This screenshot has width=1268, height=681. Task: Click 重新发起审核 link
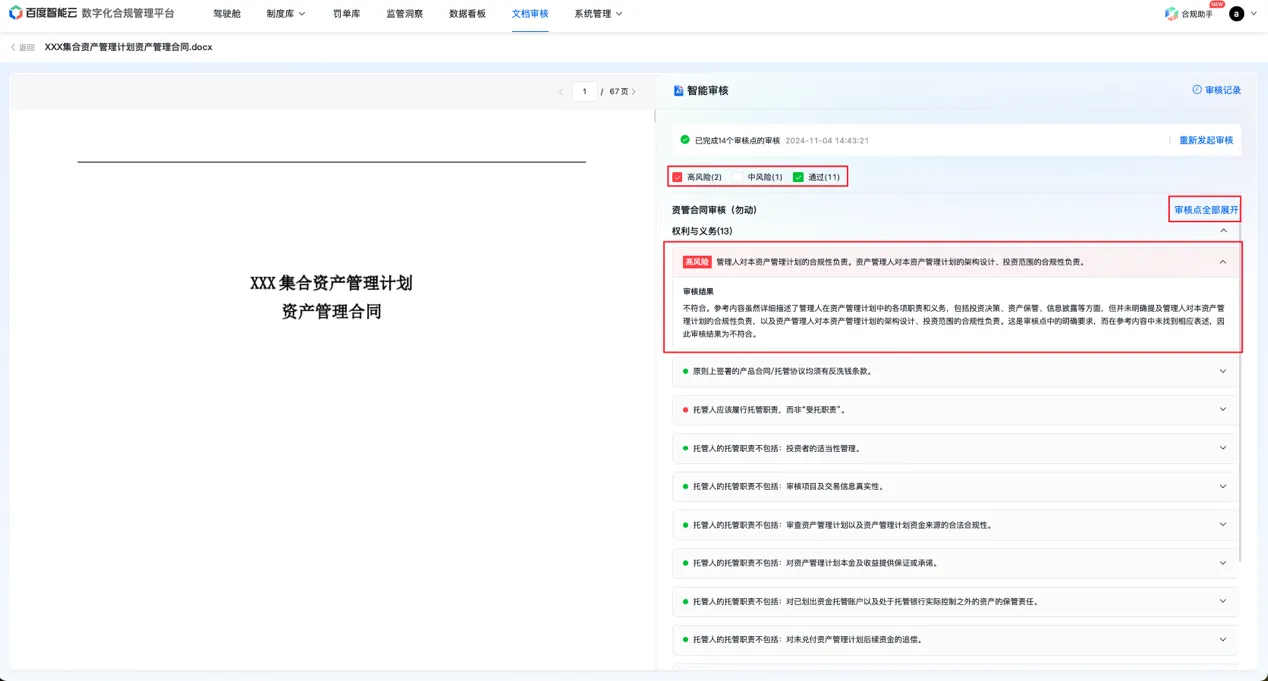(x=1206, y=140)
